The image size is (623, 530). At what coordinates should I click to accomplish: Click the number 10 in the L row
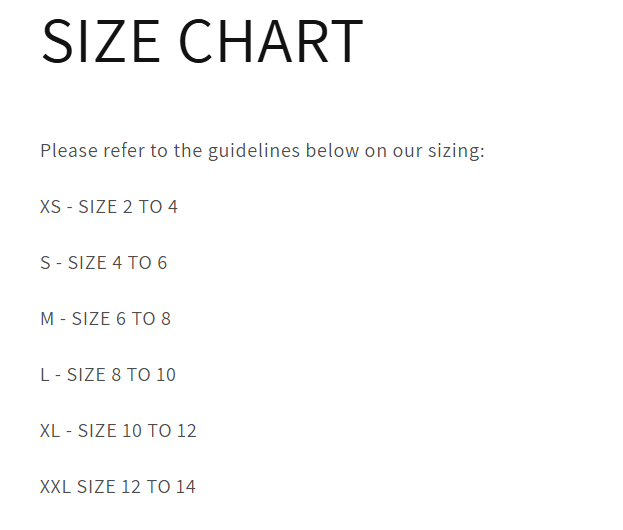[166, 375]
